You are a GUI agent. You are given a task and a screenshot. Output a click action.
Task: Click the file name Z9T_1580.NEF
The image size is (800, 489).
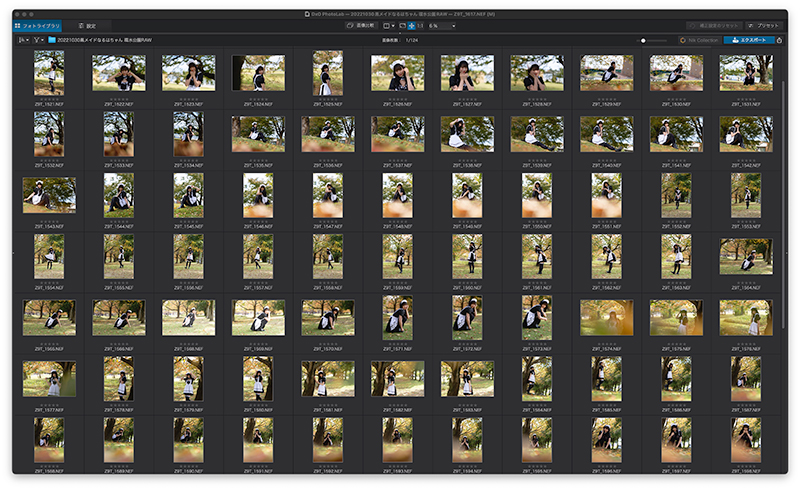258,410
